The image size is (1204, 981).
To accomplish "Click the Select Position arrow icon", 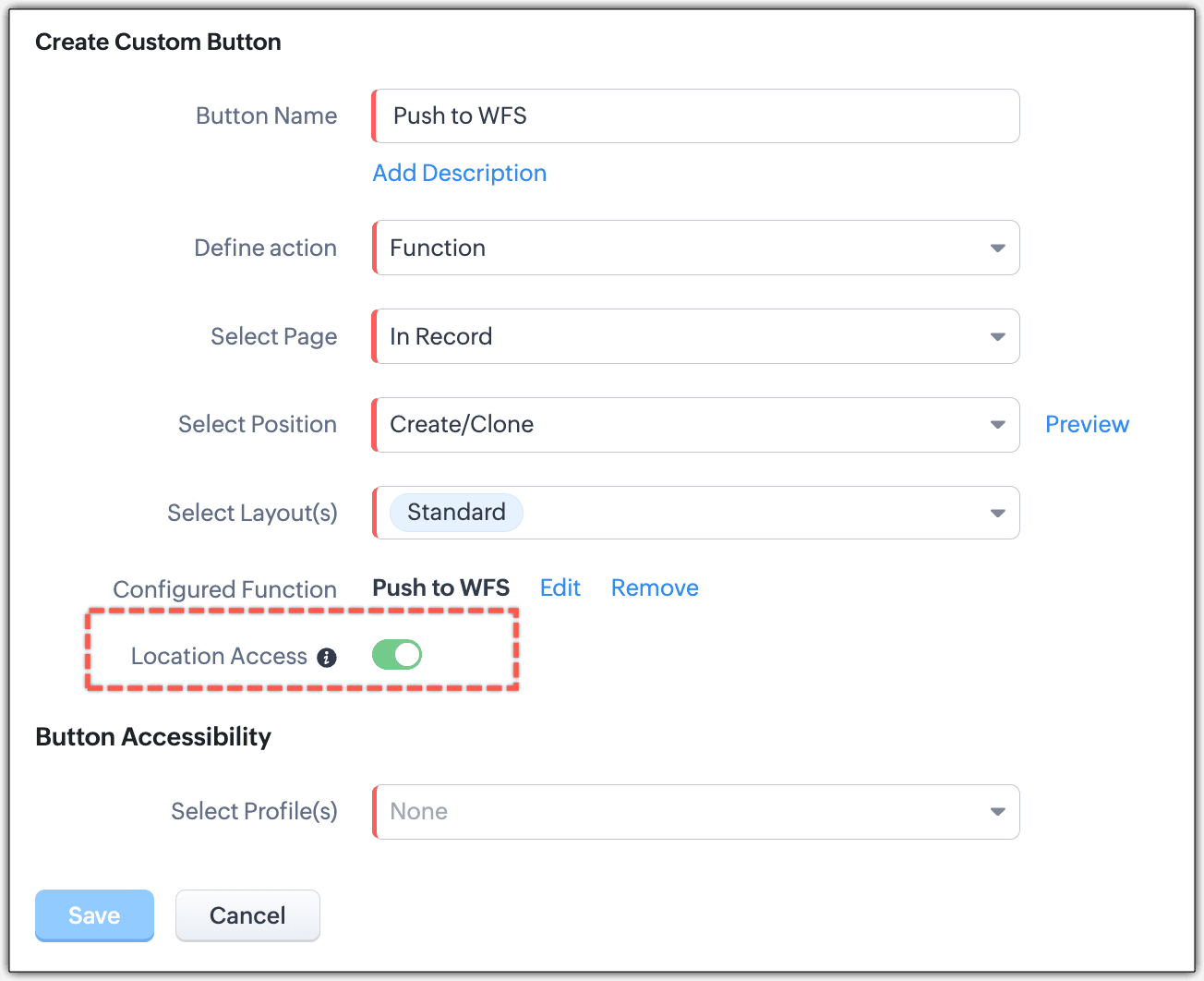I will tap(997, 425).
